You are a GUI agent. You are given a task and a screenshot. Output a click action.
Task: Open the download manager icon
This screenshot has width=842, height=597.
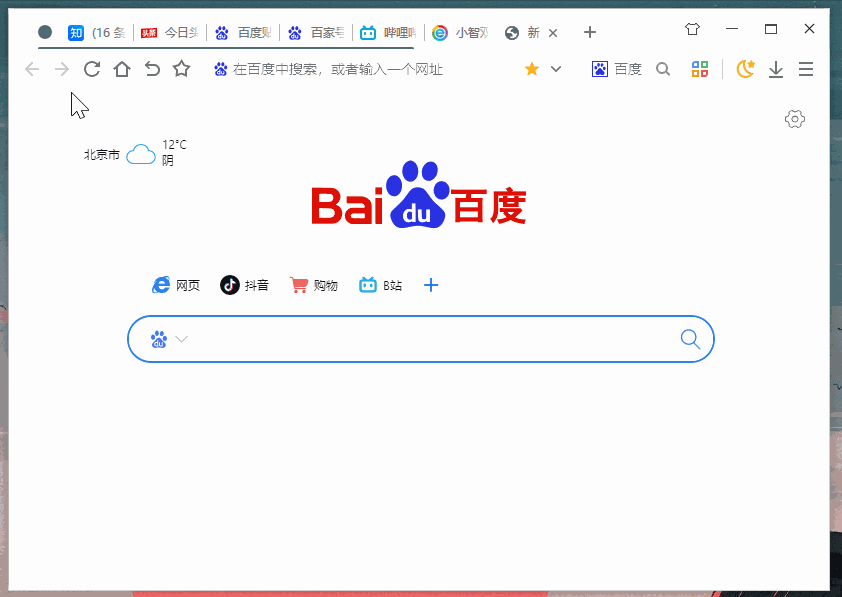776,69
